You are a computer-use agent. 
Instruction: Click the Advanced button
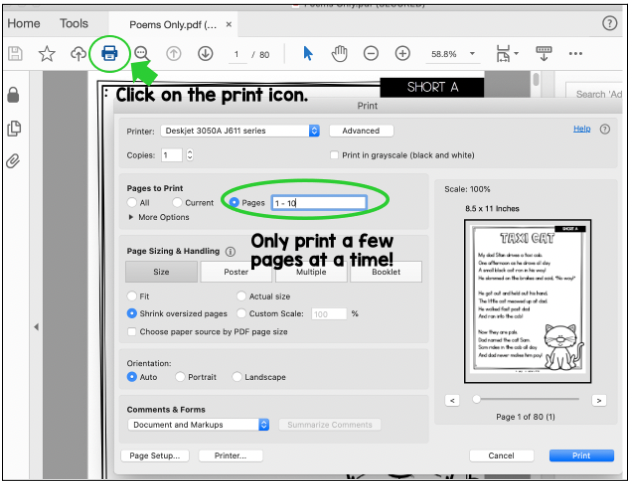(361, 131)
